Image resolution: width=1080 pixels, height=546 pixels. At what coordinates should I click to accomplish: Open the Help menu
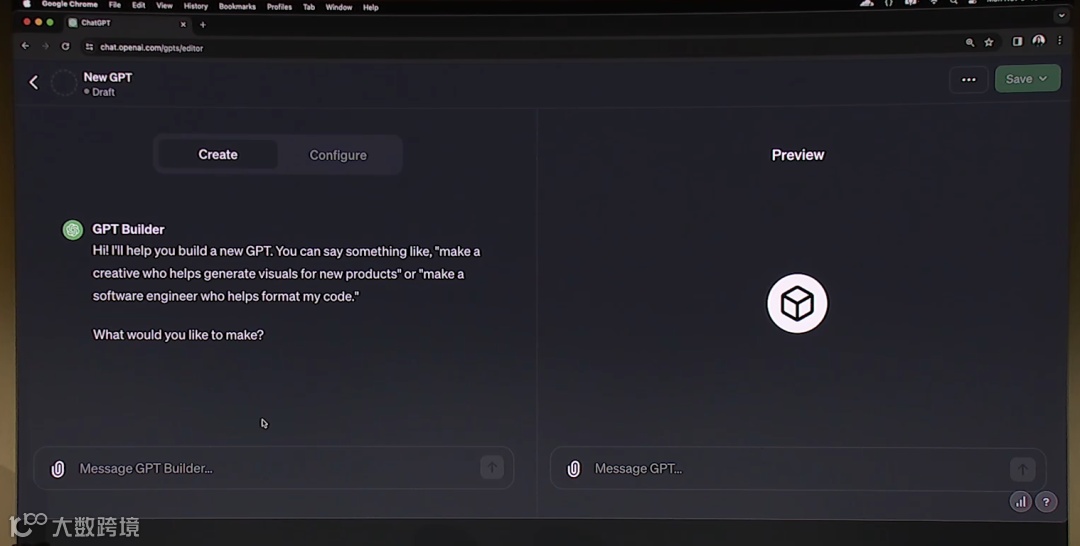tap(371, 8)
